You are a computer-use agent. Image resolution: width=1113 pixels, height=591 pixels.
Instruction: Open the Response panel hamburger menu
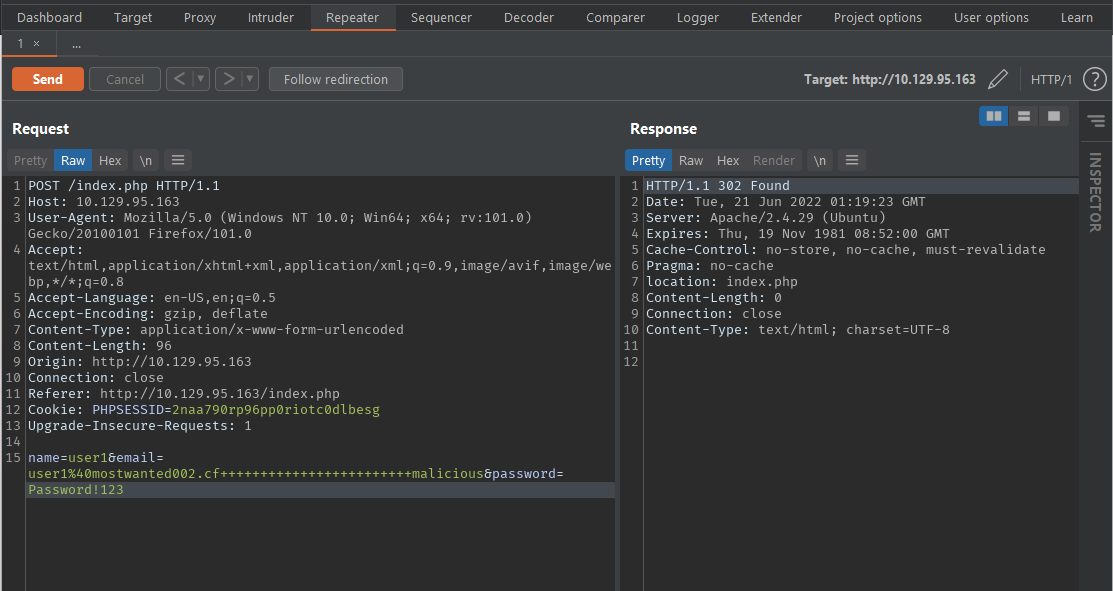tap(851, 160)
